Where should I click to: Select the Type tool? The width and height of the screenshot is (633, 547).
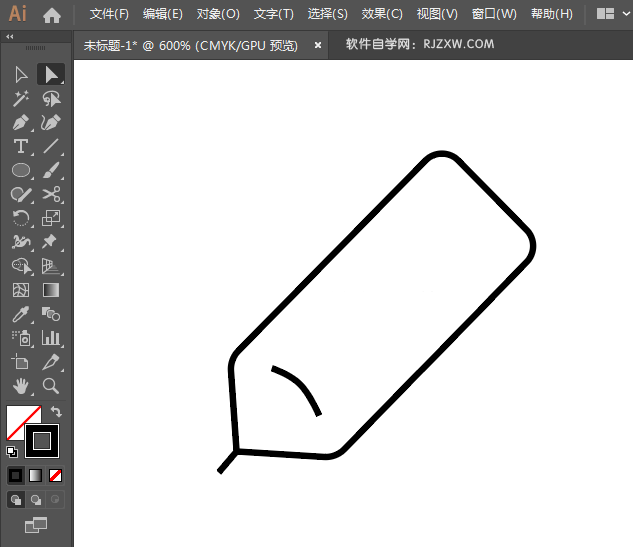[21, 146]
